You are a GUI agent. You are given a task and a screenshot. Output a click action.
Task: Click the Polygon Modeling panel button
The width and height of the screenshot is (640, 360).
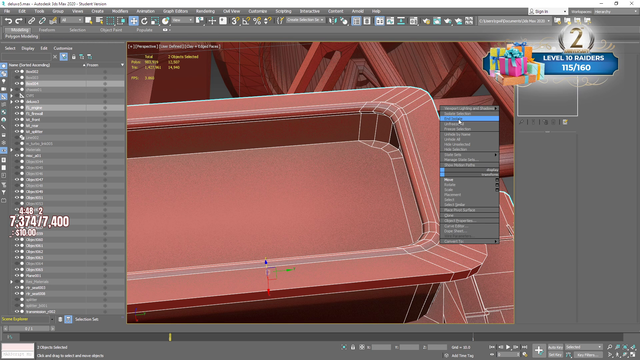(x=22, y=36)
